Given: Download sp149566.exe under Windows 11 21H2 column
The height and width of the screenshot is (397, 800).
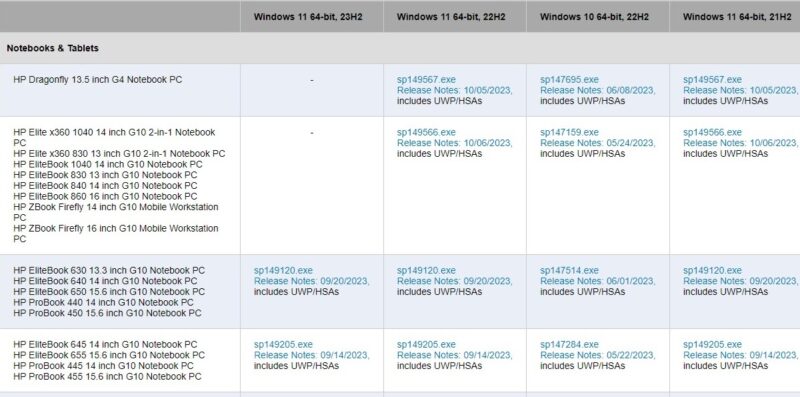Looking at the screenshot, I should (x=712, y=132).
